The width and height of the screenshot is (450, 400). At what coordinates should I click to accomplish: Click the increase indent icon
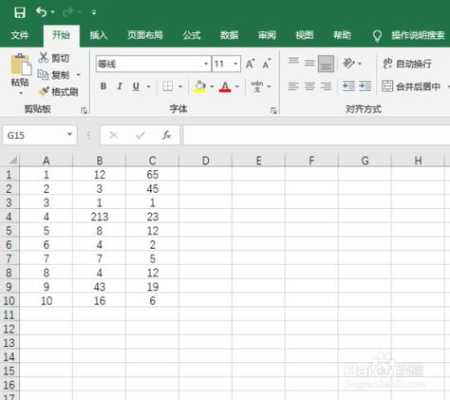click(365, 86)
